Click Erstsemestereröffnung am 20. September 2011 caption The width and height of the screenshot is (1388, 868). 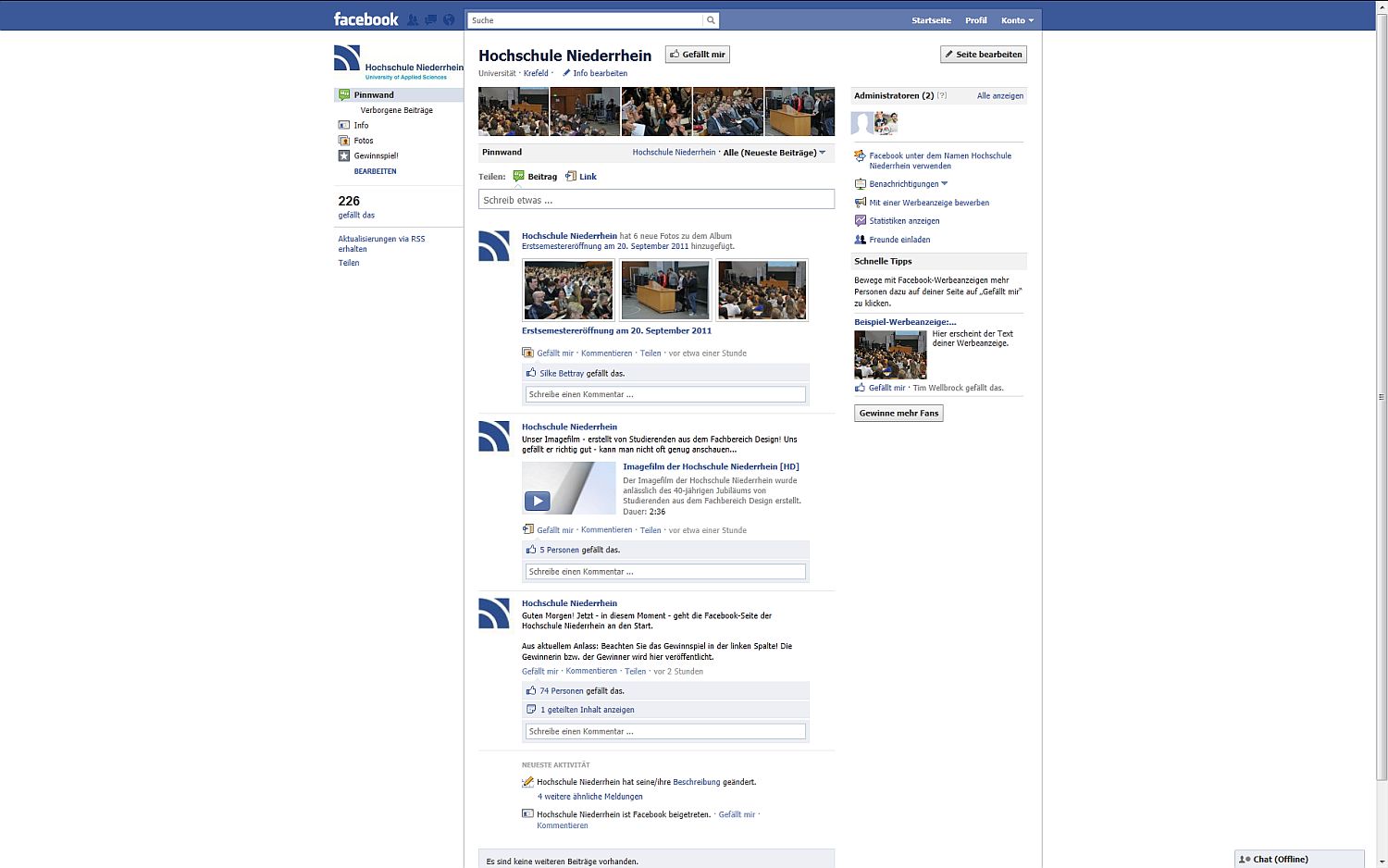click(616, 330)
